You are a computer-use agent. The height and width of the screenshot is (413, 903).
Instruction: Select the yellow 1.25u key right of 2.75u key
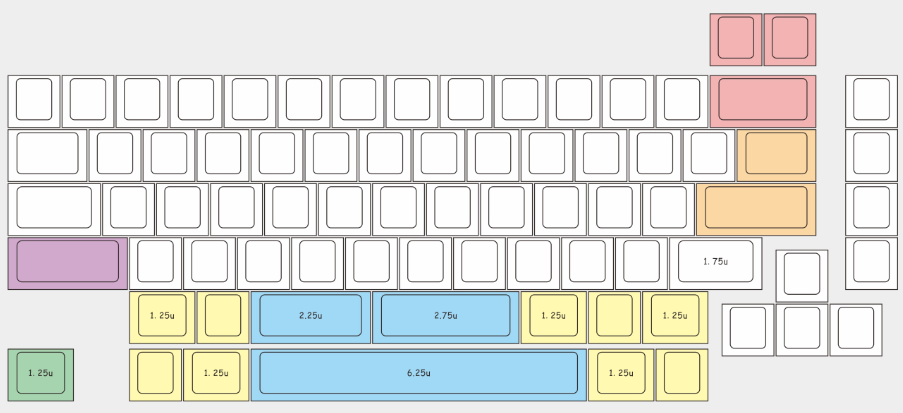(x=553, y=317)
